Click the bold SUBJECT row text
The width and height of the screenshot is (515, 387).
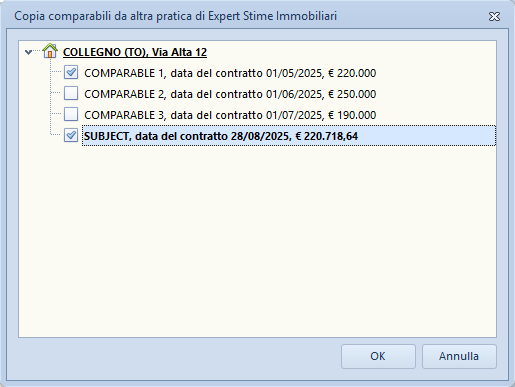coord(221,136)
